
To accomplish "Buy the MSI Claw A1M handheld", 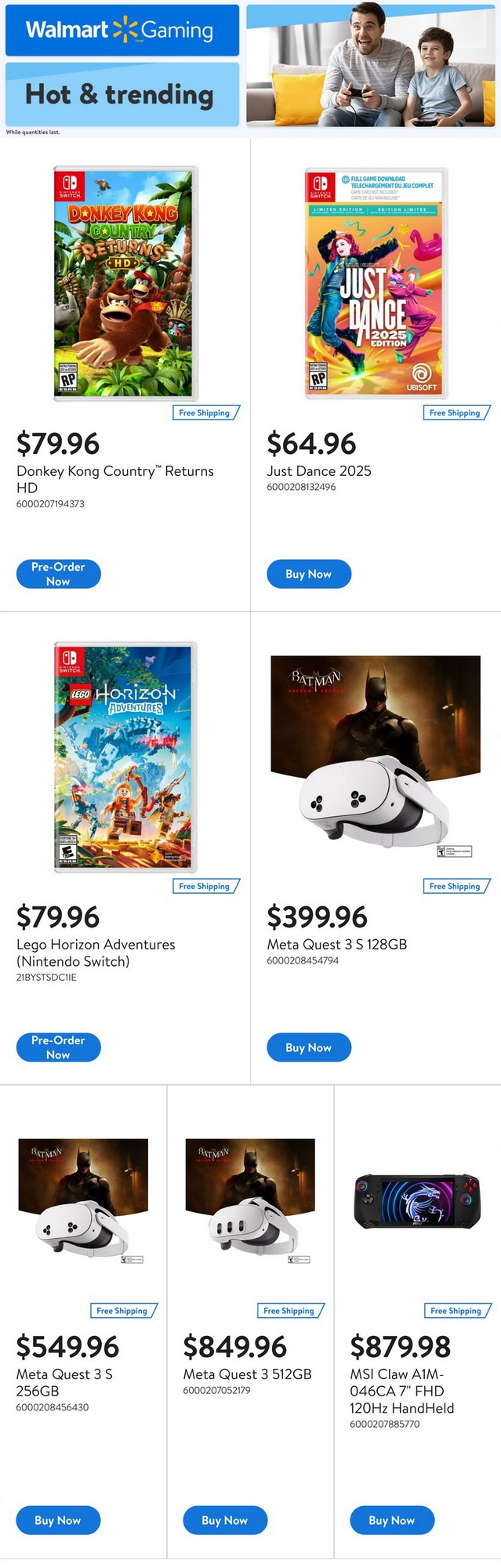I will point(392,1520).
